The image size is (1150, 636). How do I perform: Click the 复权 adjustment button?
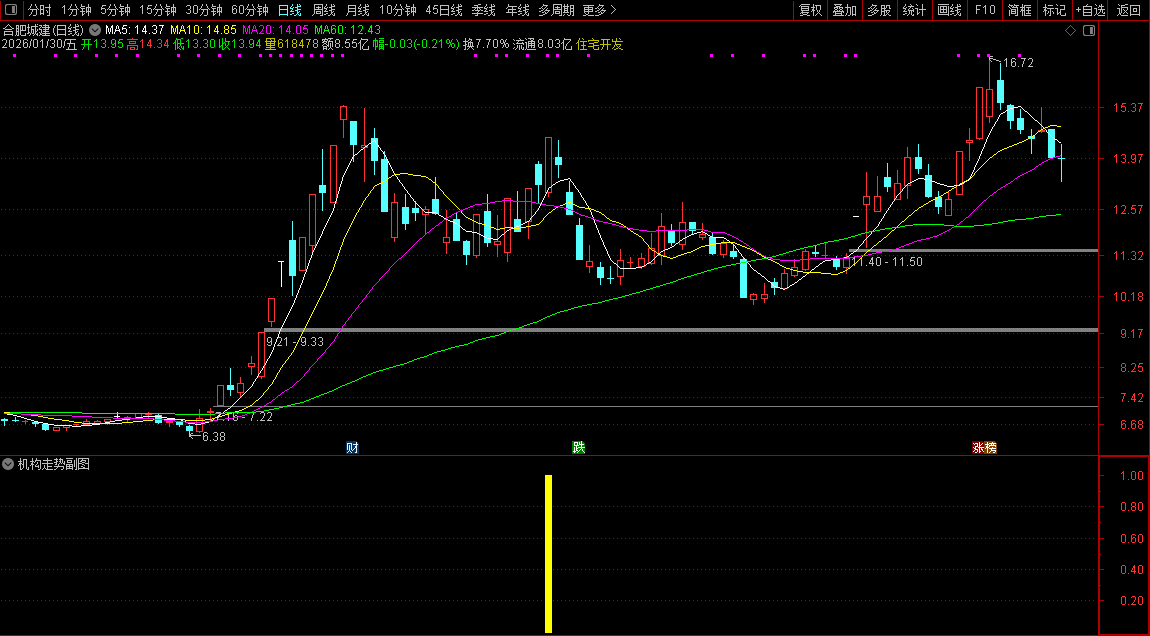coord(810,10)
